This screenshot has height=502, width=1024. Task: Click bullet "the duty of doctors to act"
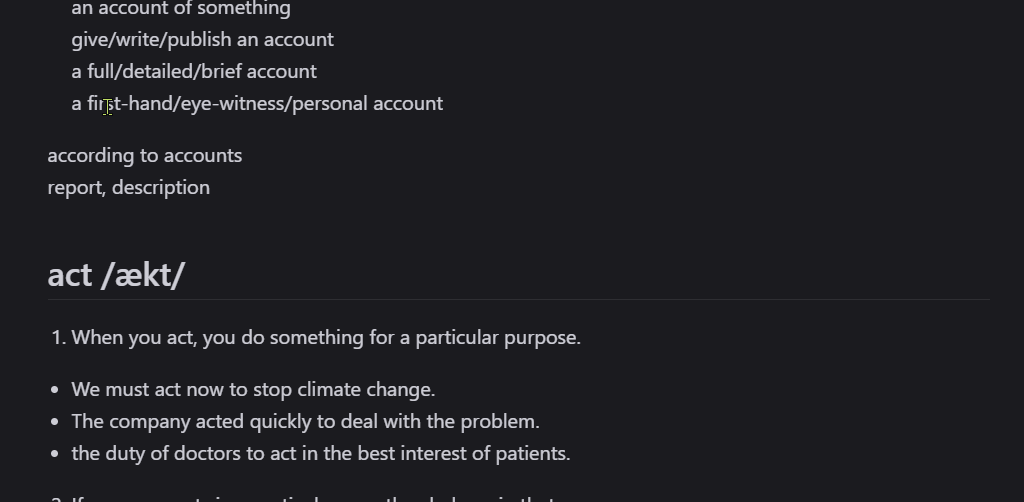coord(321,453)
